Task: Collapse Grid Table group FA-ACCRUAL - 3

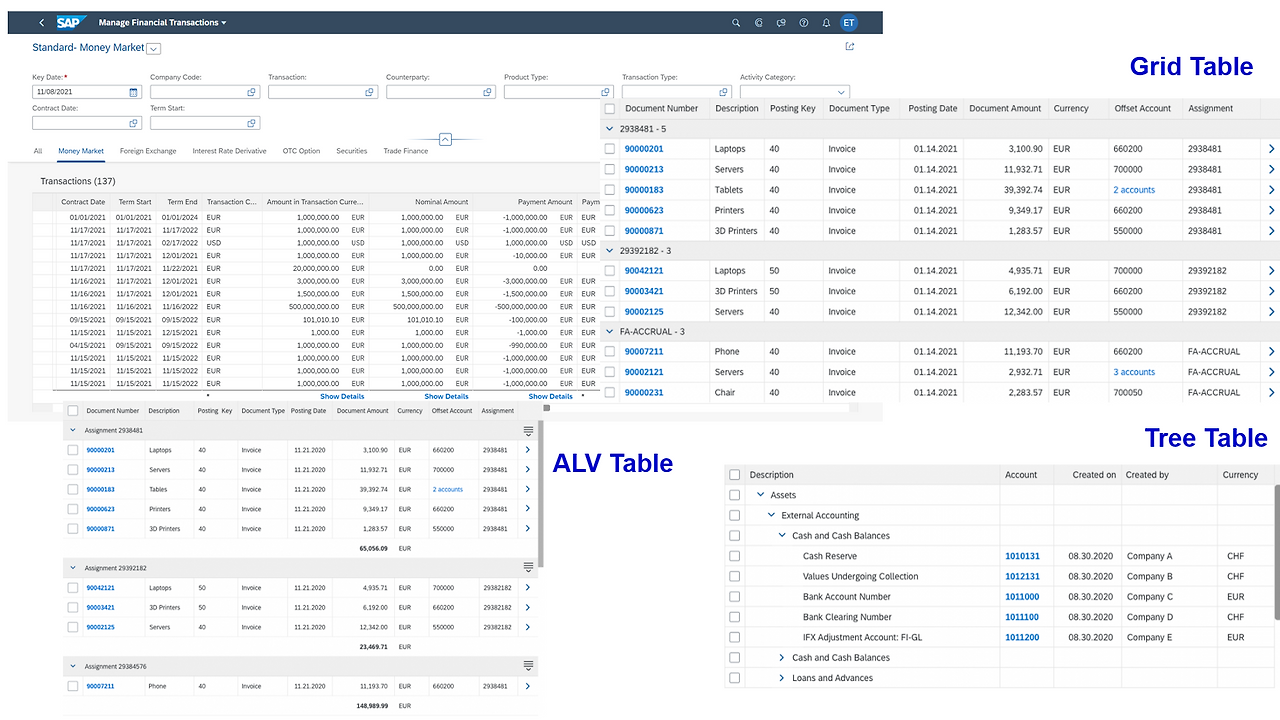Action: [x=610, y=332]
